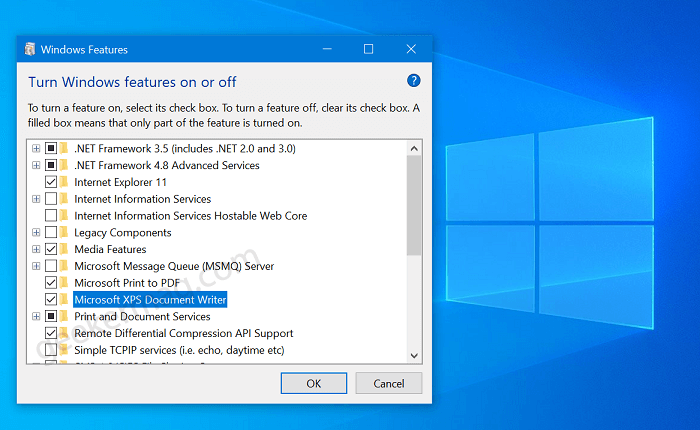Click the folder icon beside Microsoft Message Queue Server

coord(64,266)
